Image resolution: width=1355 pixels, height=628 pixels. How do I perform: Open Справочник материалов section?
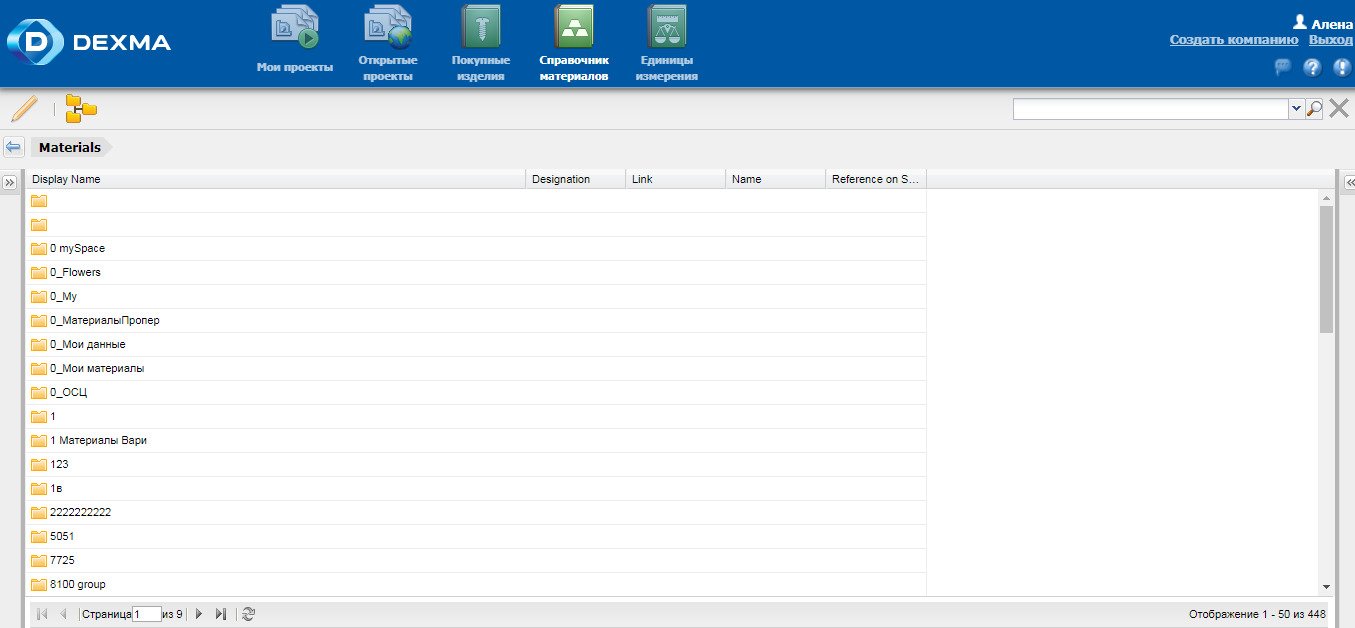[x=574, y=43]
